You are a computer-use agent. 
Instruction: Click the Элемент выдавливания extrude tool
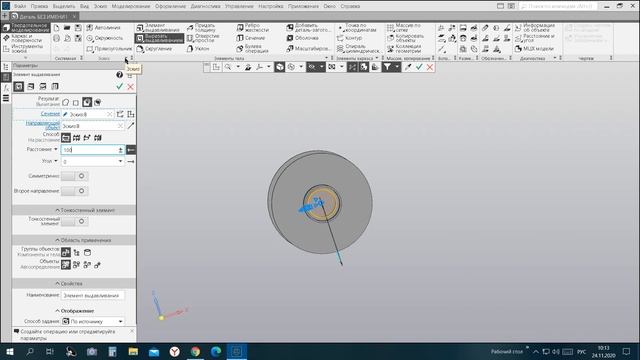click(x=158, y=28)
